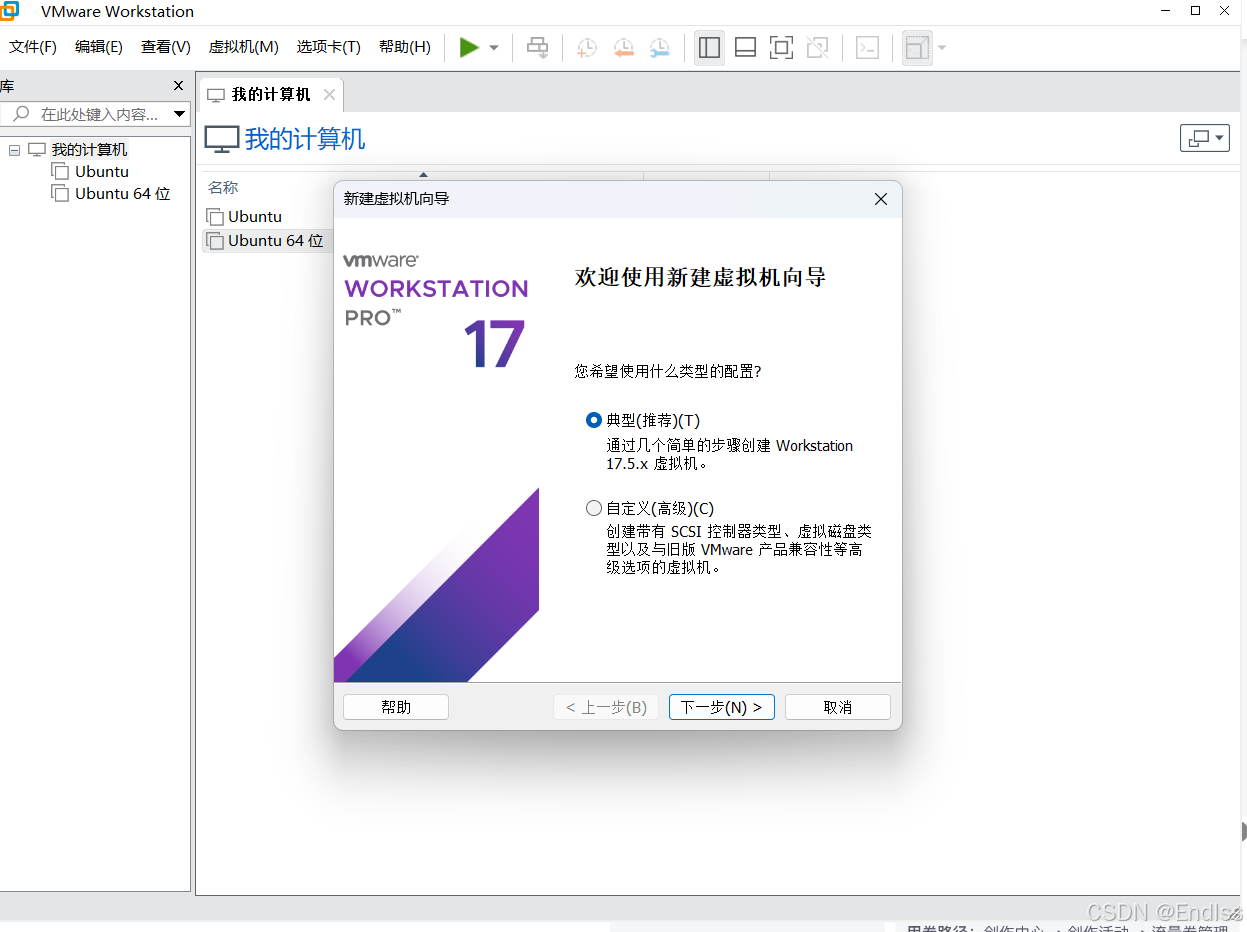Select Ubuntu 64 位 in library tree

pyautogui.click(x=122, y=194)
